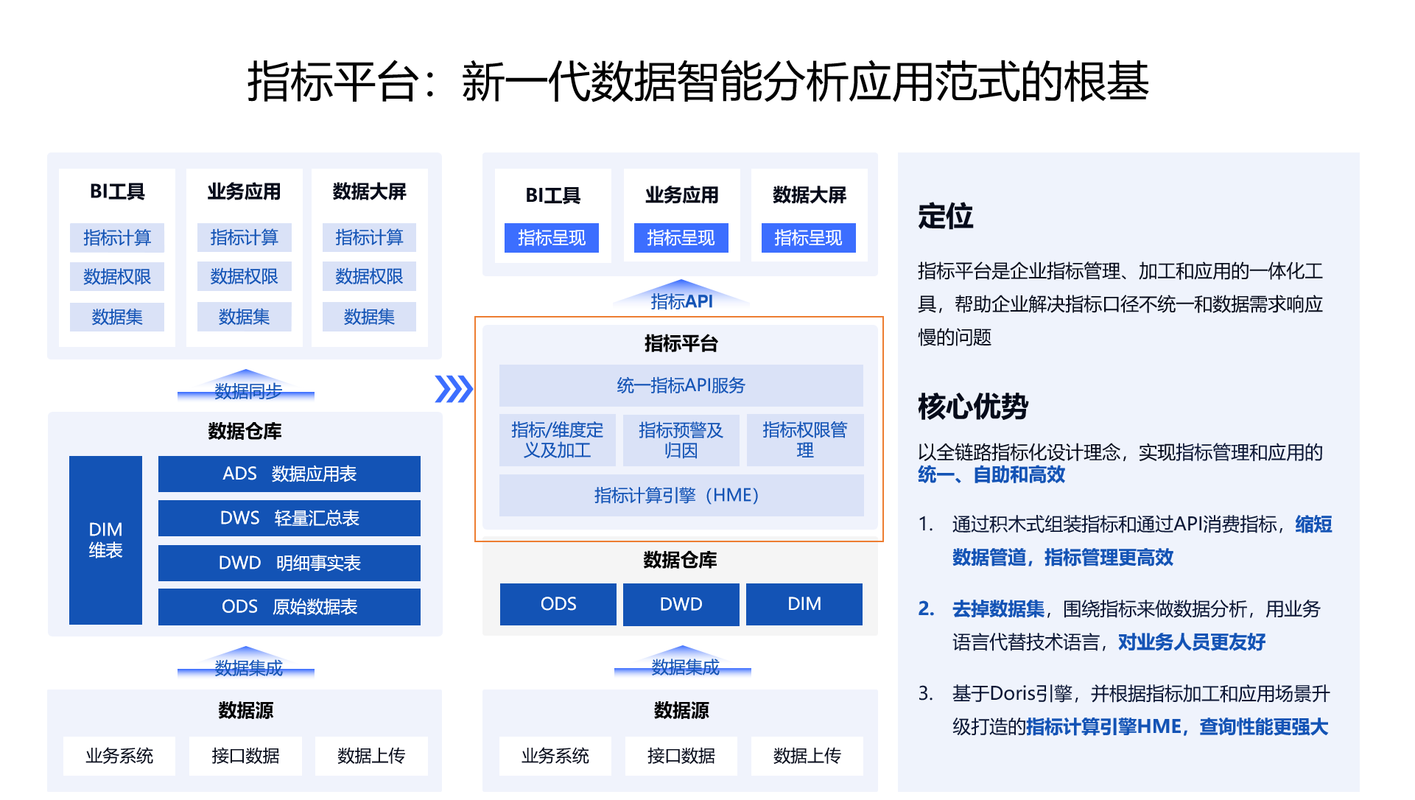Click the 指标权限管理 block

[805, 440]
